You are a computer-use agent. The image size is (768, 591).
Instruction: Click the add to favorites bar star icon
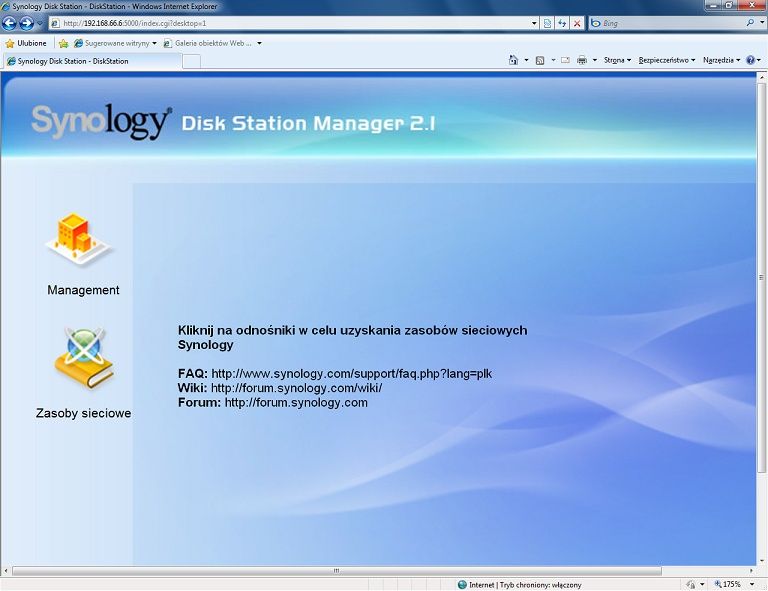click(x=63, y=43)
